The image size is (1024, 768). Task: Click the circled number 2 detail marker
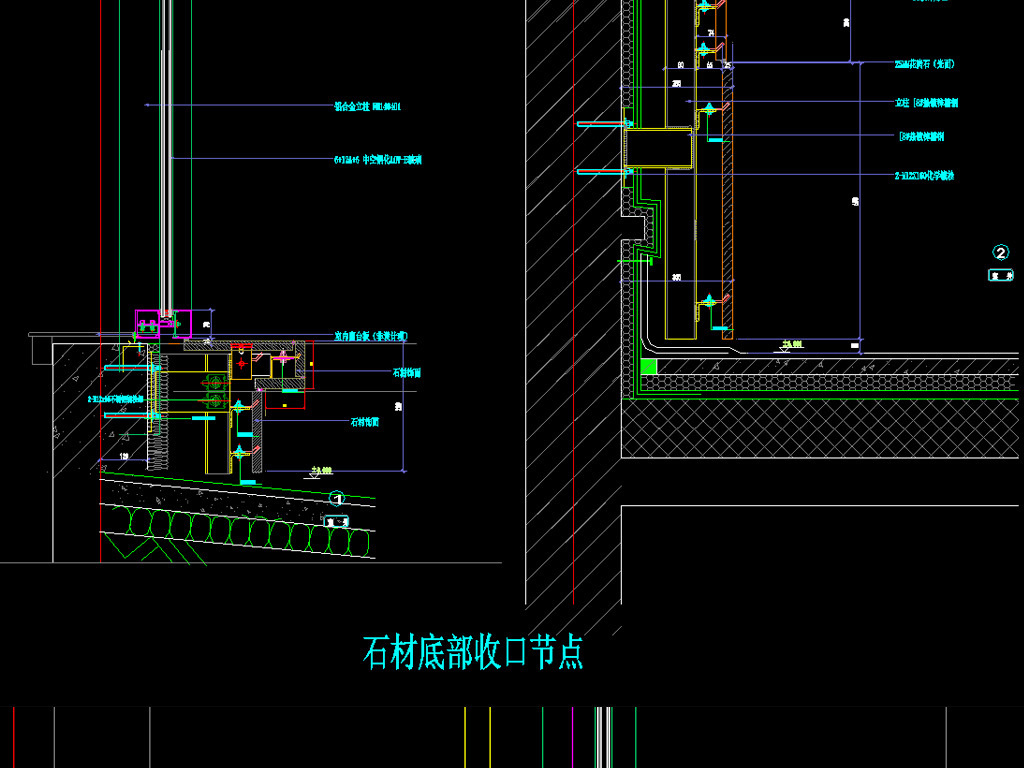pyautogui.click(x=1000, y=253)
